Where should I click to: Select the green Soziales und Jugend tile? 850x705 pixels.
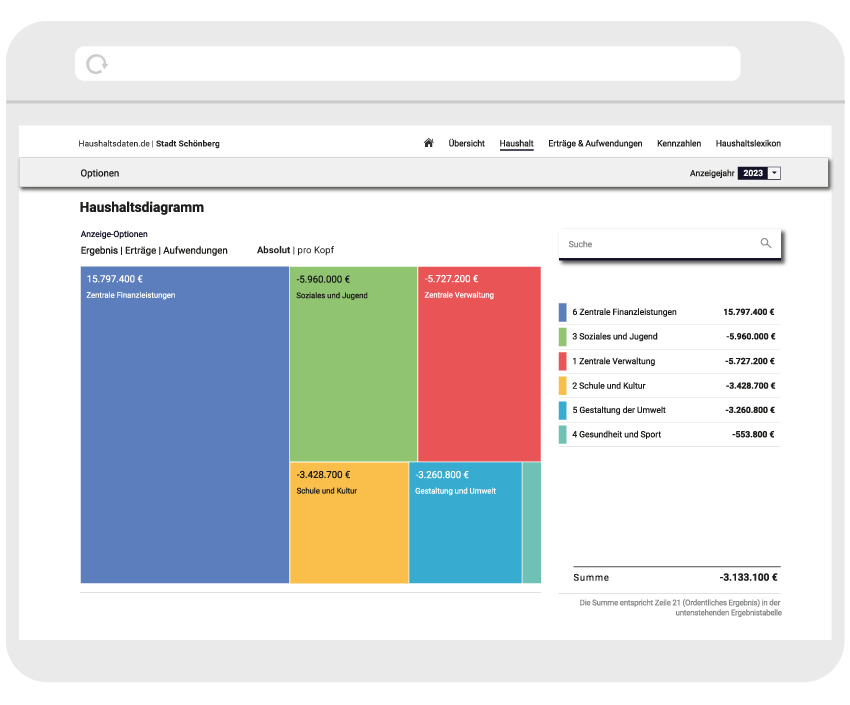point(353,364)
